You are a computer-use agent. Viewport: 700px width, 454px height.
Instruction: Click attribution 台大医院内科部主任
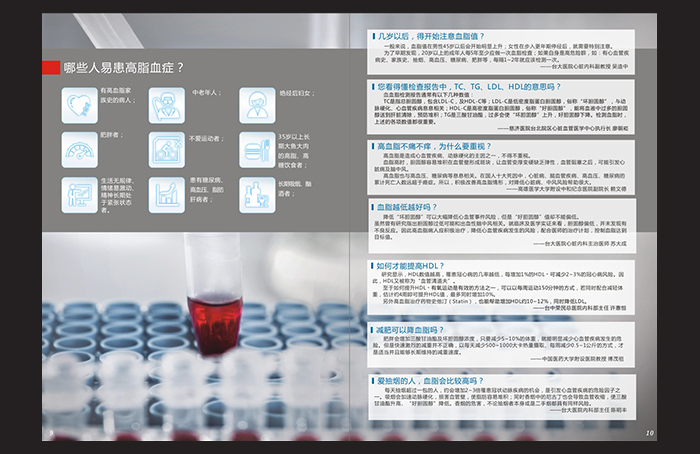[x=585, y=409]
